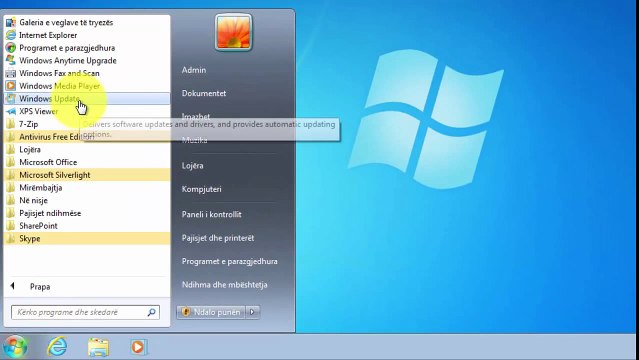Select Windows Fax and Scan text
Viewport: 639px width, 360px height.
[x=59, y=73]
